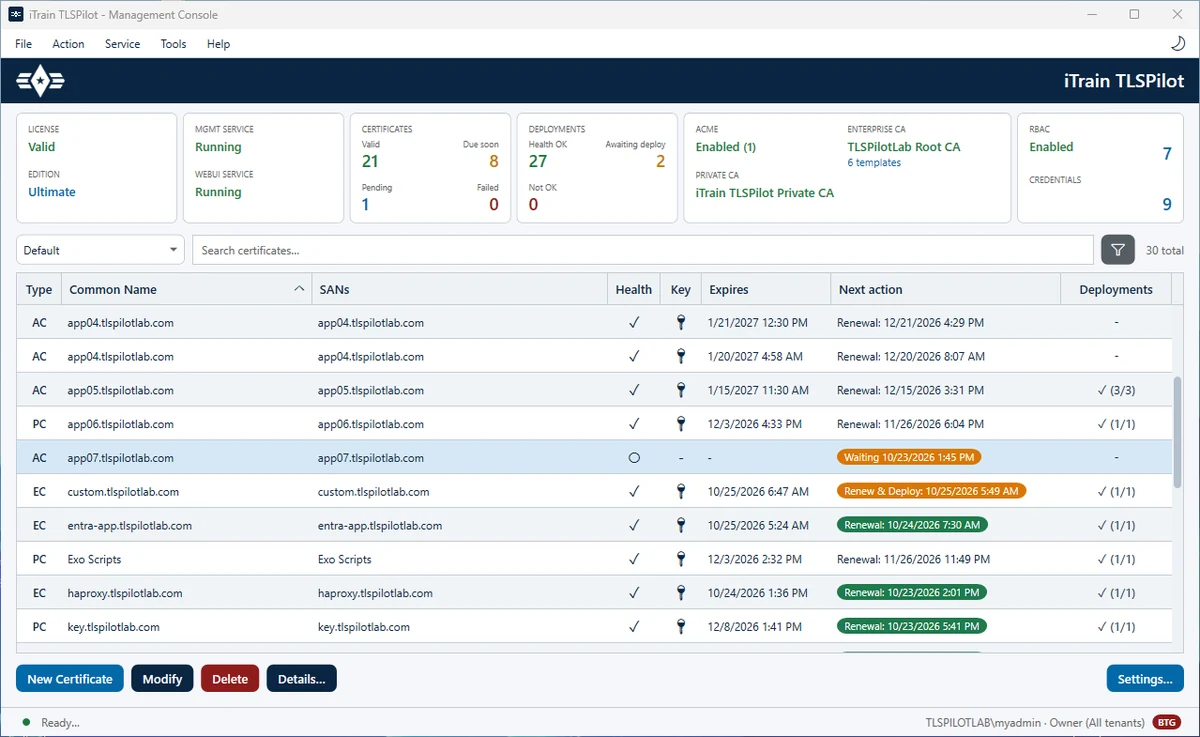Open the Action menu

click(x=68, y=44)
